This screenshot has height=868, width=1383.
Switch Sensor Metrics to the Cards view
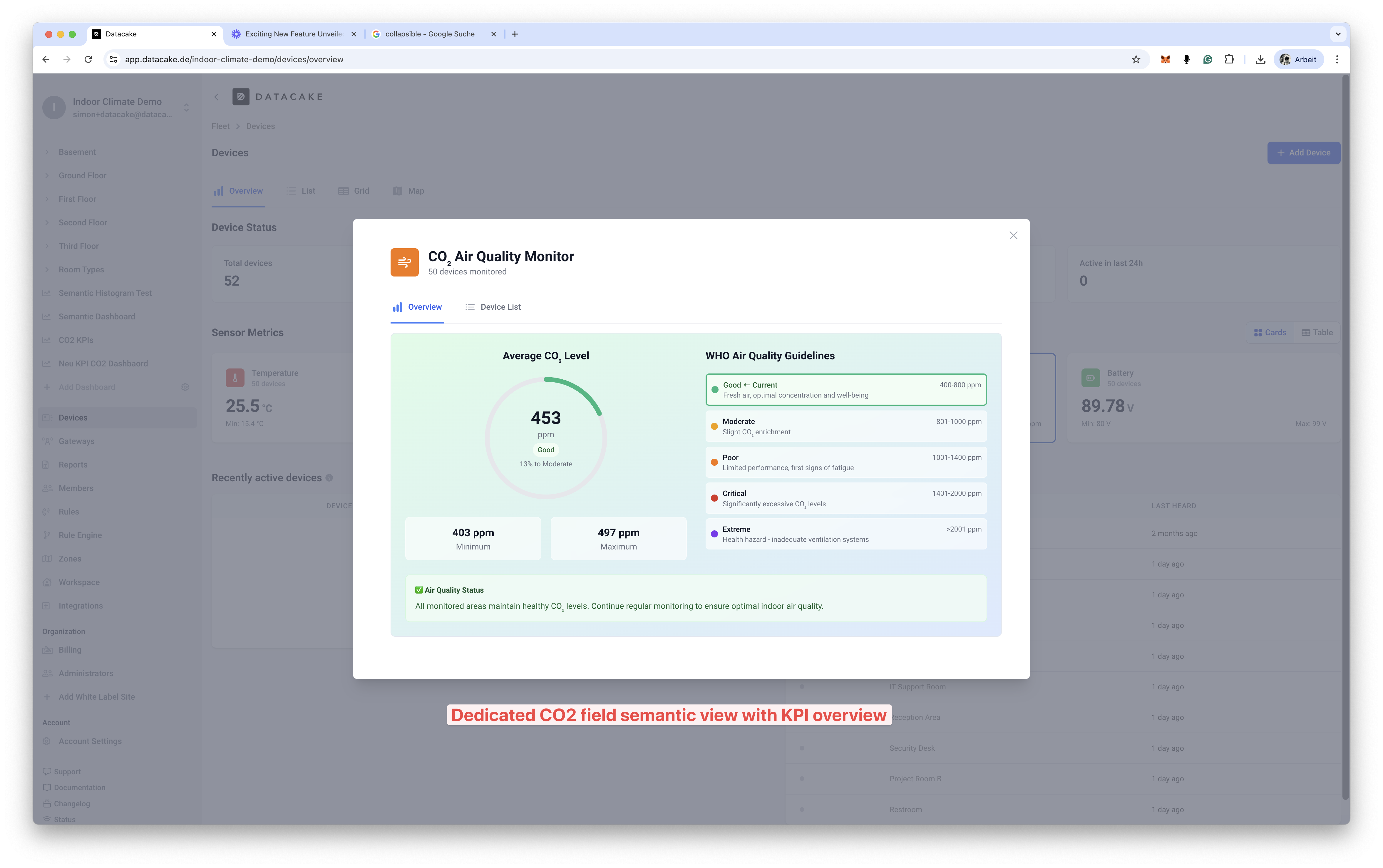[x=1270, y=332]
